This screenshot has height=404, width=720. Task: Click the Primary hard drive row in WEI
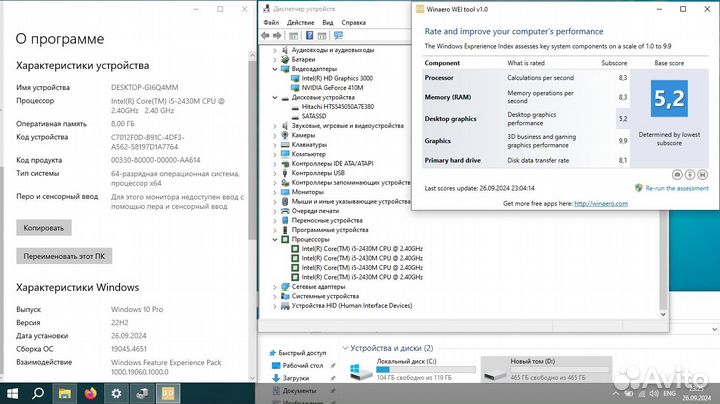pos(526,160)
